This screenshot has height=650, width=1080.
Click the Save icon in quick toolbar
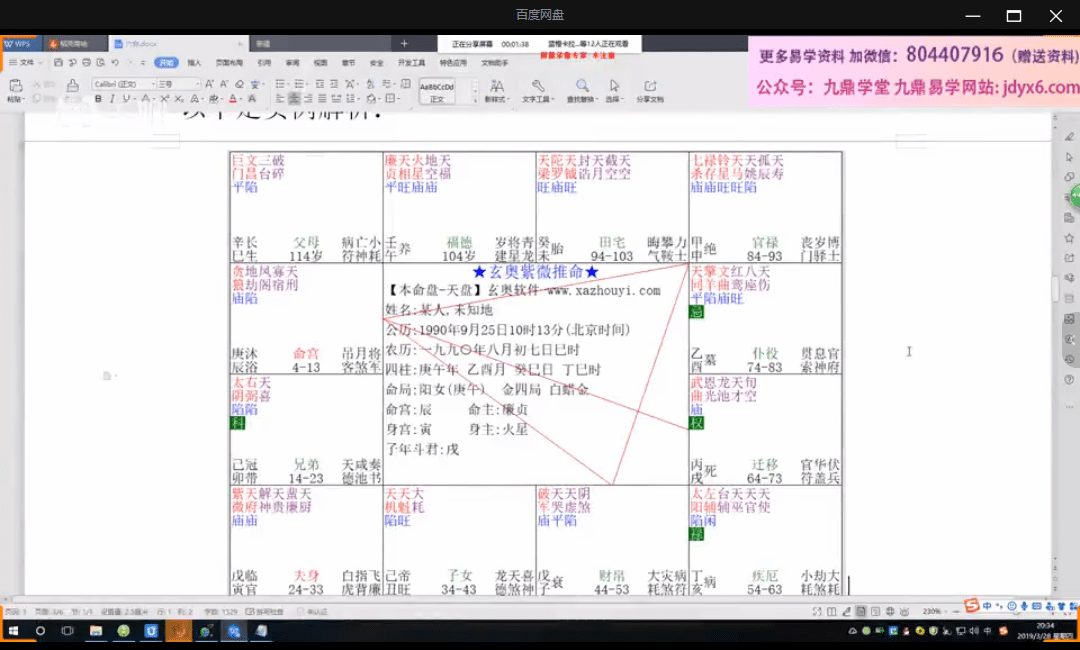point(59,62)
